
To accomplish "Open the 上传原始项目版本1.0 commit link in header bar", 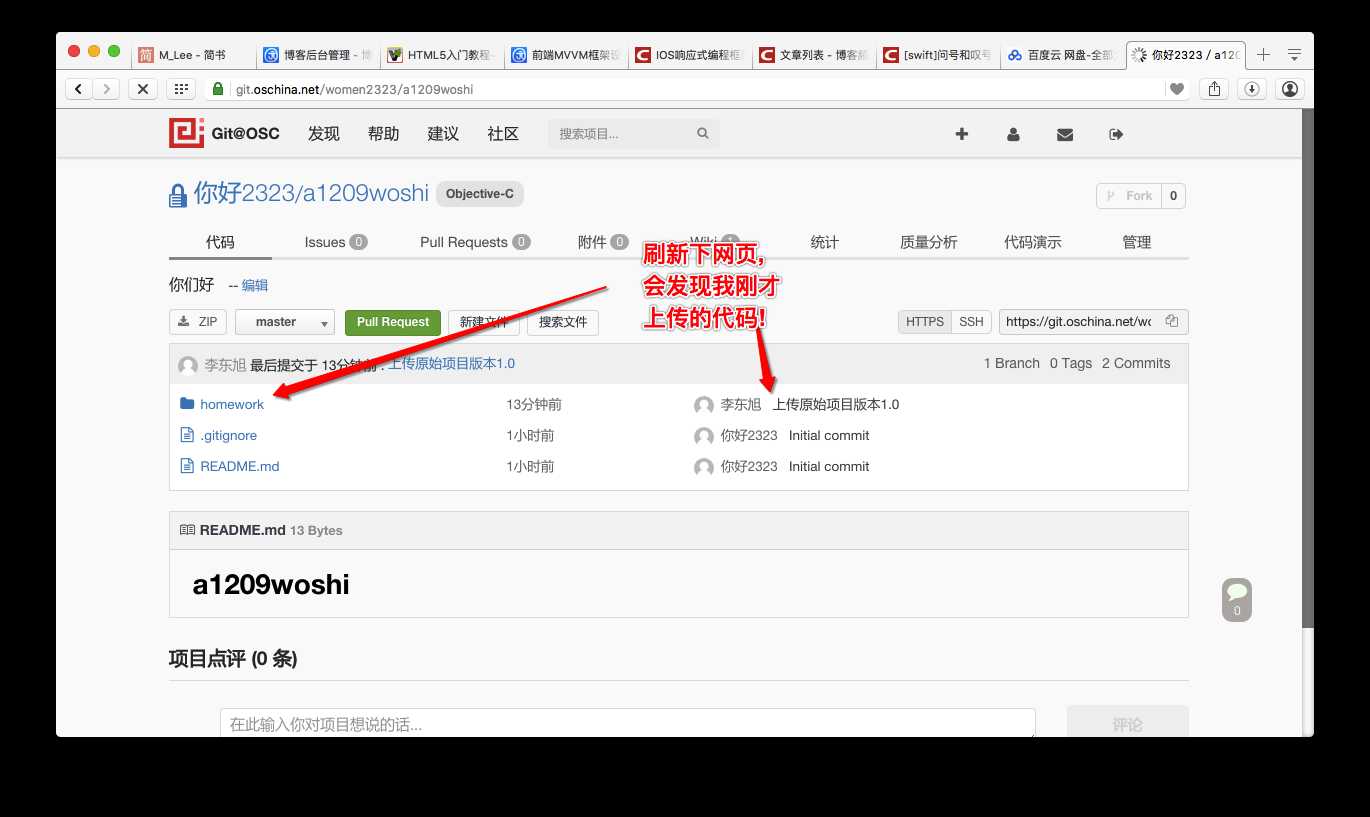I will click(x=451, y=364).
